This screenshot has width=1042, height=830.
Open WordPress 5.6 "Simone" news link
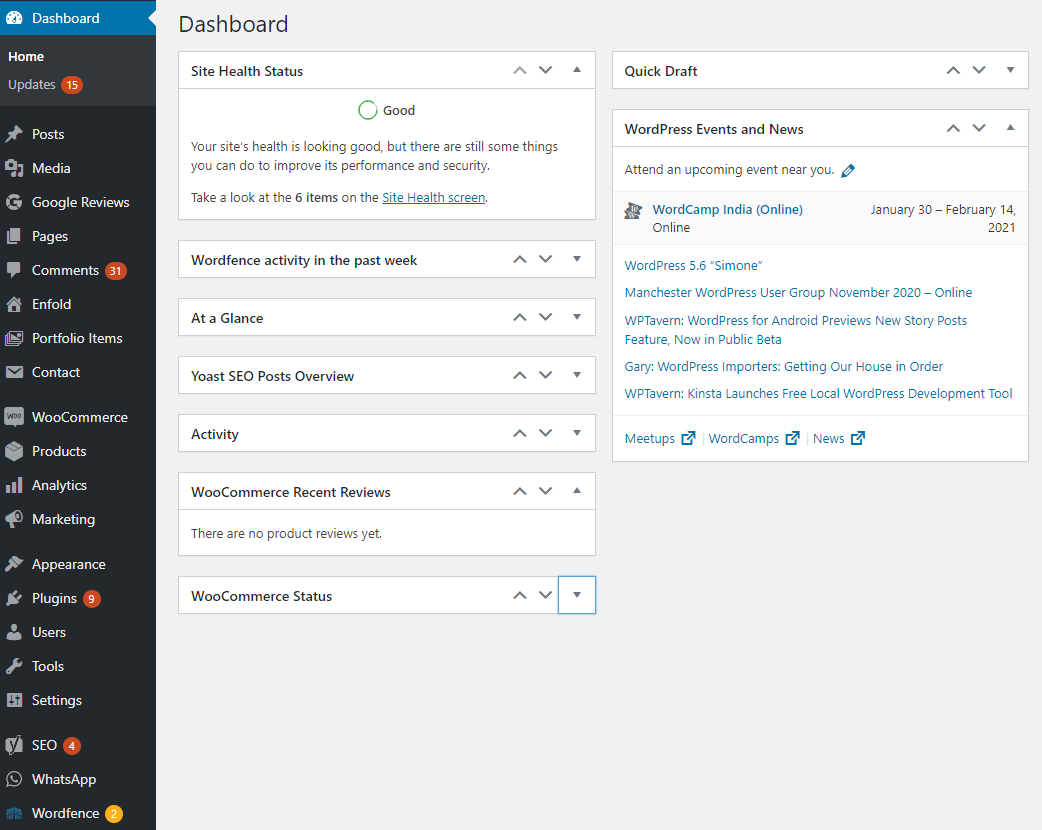[x=693, y=265]
